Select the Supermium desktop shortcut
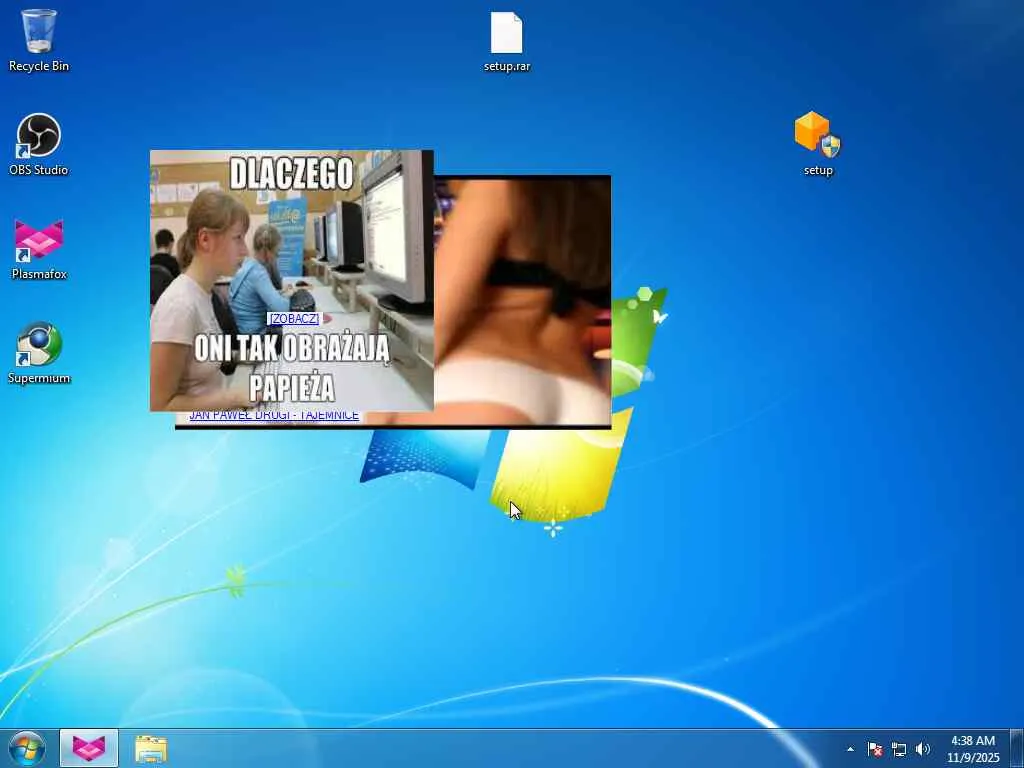The height and width of the screenshot is (768, 1024). (x=39, y=353)
